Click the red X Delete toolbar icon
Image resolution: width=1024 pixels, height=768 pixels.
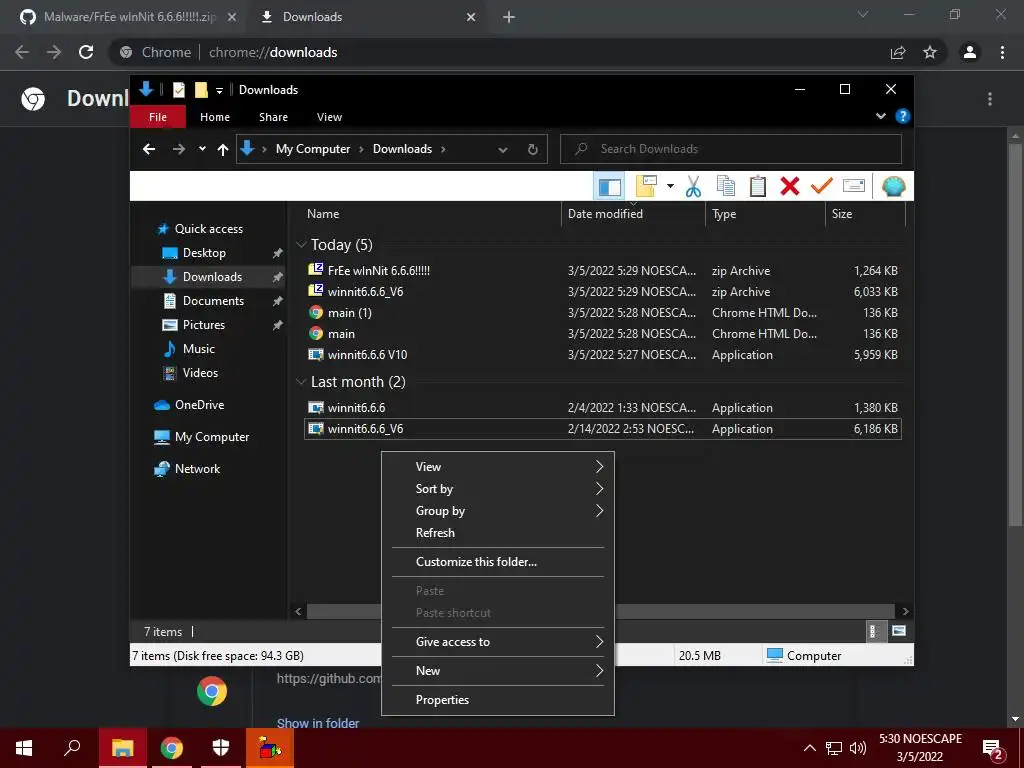click(790, 187)
